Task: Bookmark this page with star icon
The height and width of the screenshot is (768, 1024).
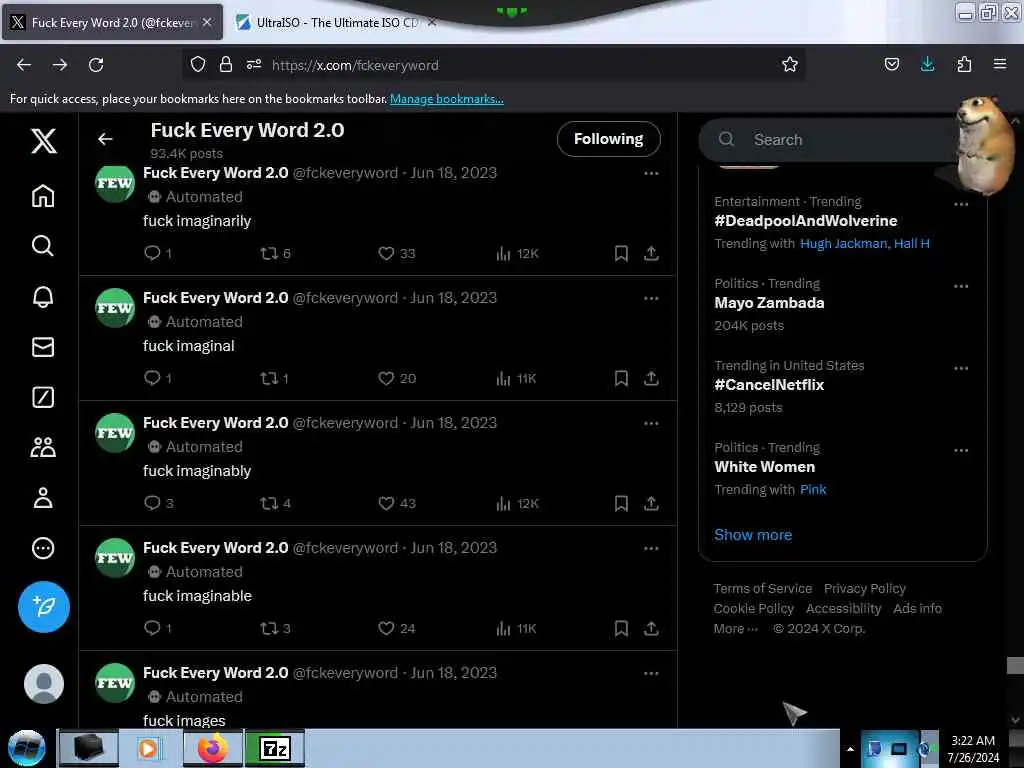Action: pos(790,64)
